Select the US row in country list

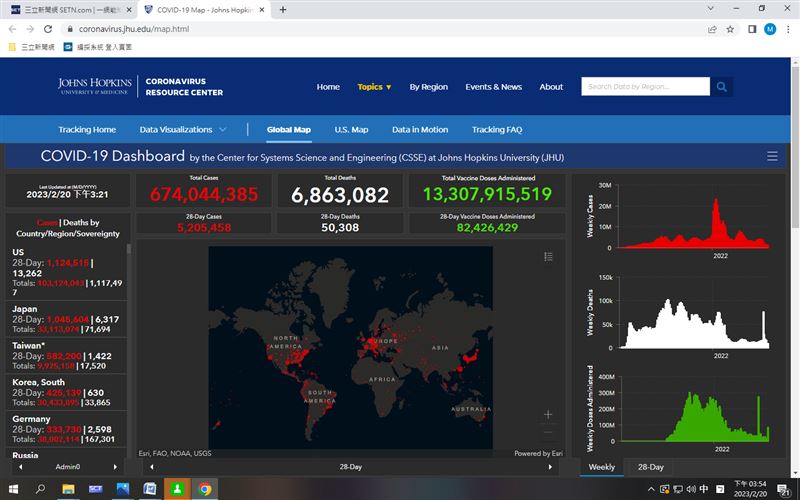click(x=66, y=272)
